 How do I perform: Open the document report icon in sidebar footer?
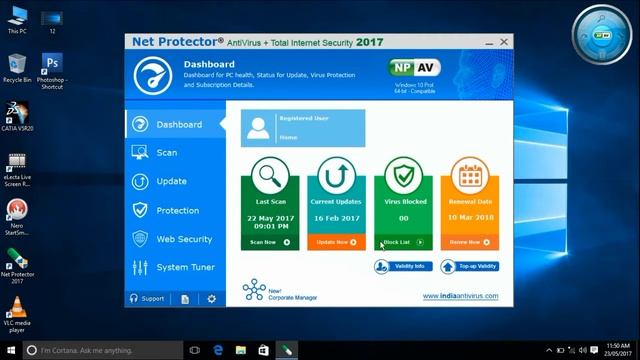[x=185, y=299]
